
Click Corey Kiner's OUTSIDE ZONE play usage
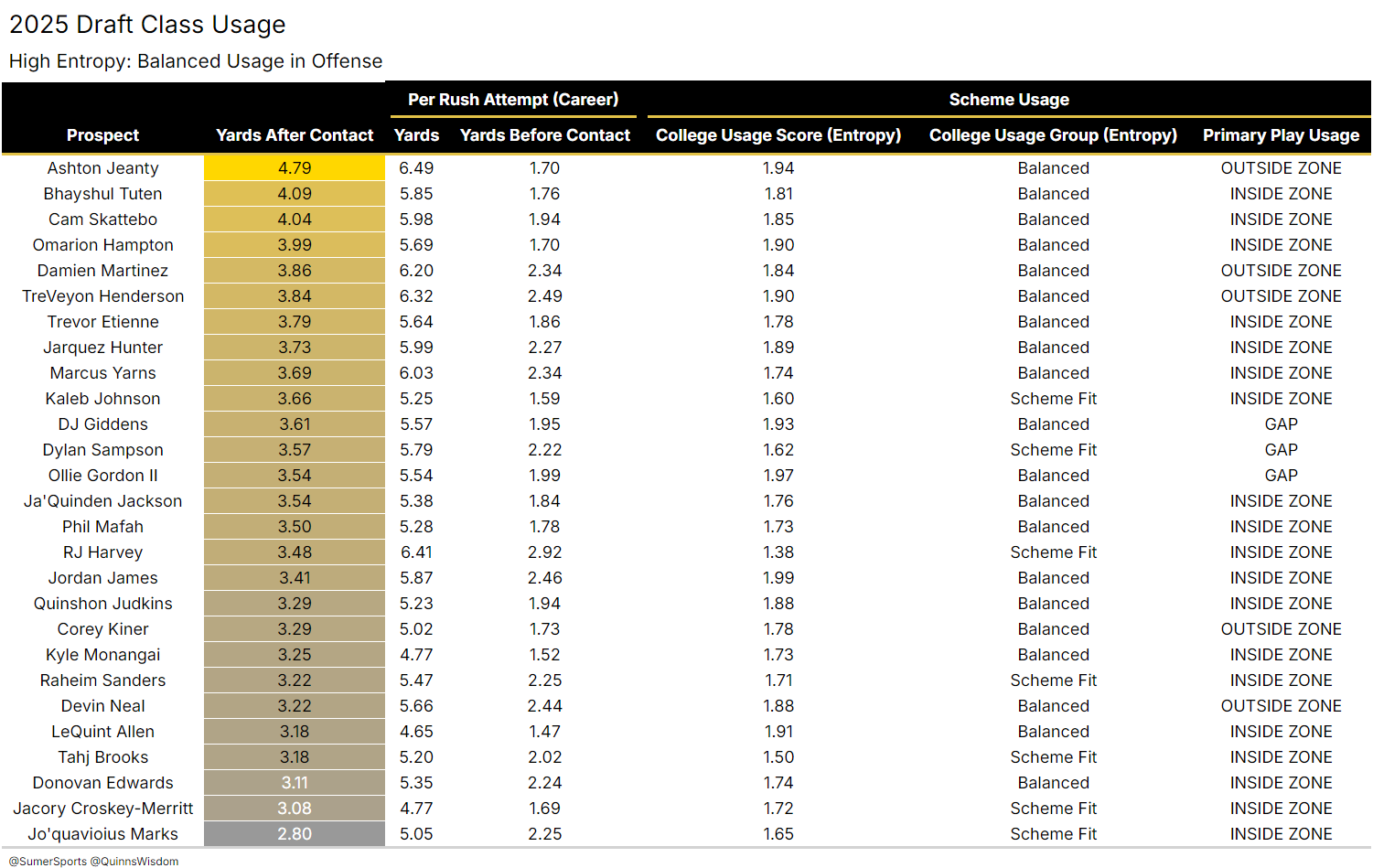click(x=1281, y=629)
